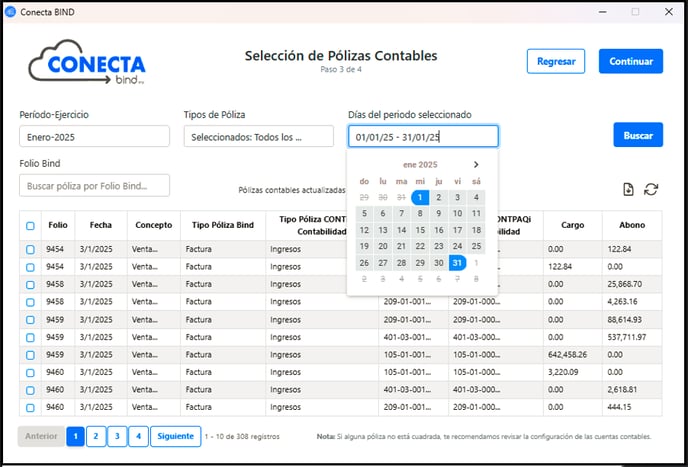Click the Abono column header
Screen dimensions: 688x467
pos(632,225)
